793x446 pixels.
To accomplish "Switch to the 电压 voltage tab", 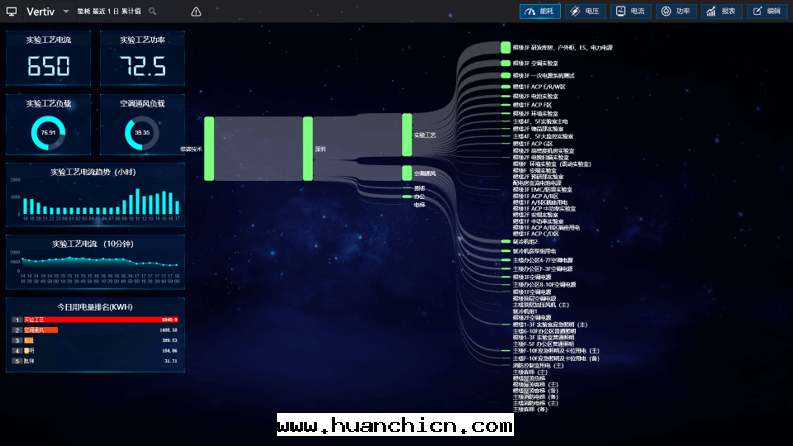I will (585, 11).
